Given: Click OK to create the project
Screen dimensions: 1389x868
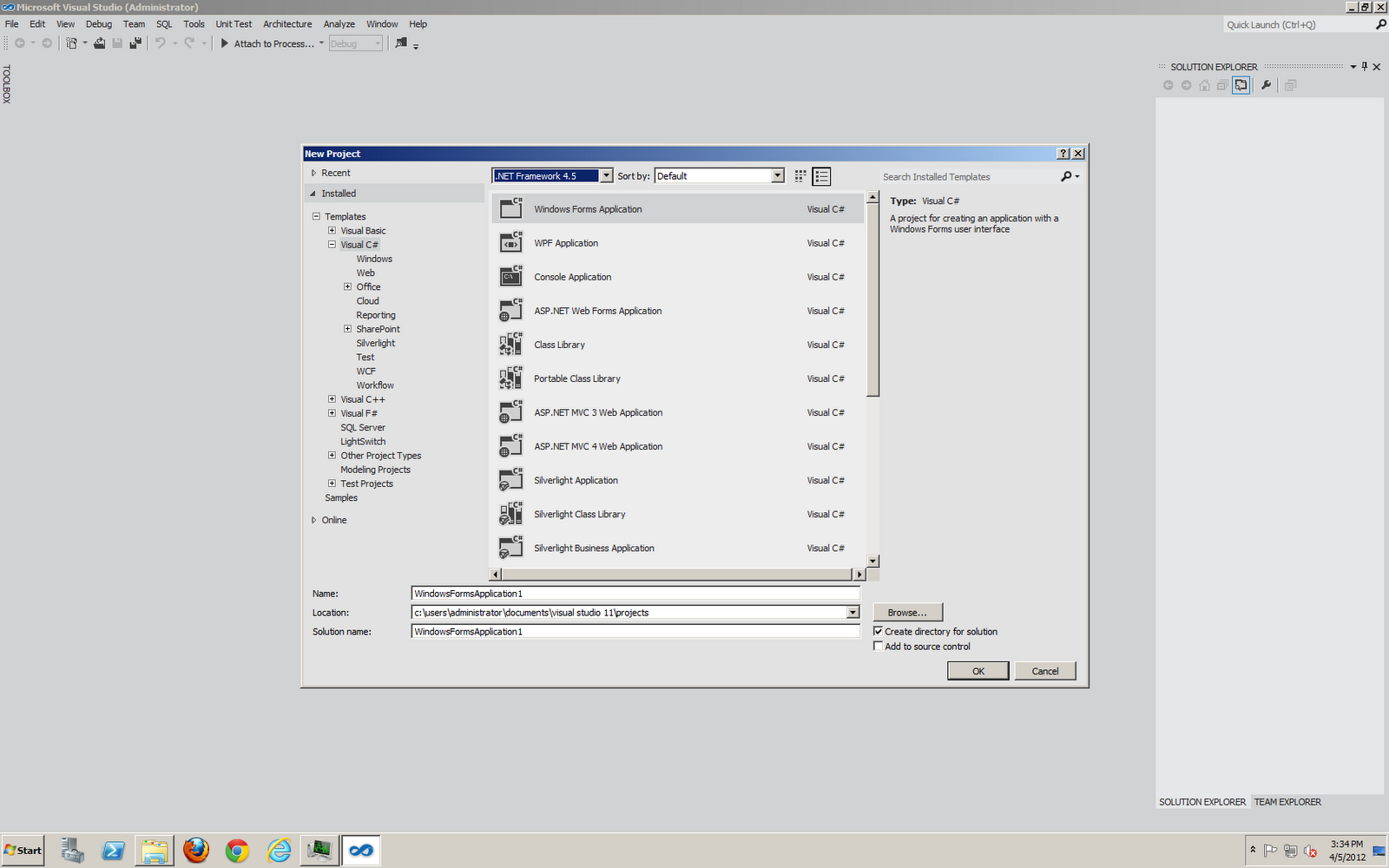Looking at the screenshot, I should (x=978, y=670).
